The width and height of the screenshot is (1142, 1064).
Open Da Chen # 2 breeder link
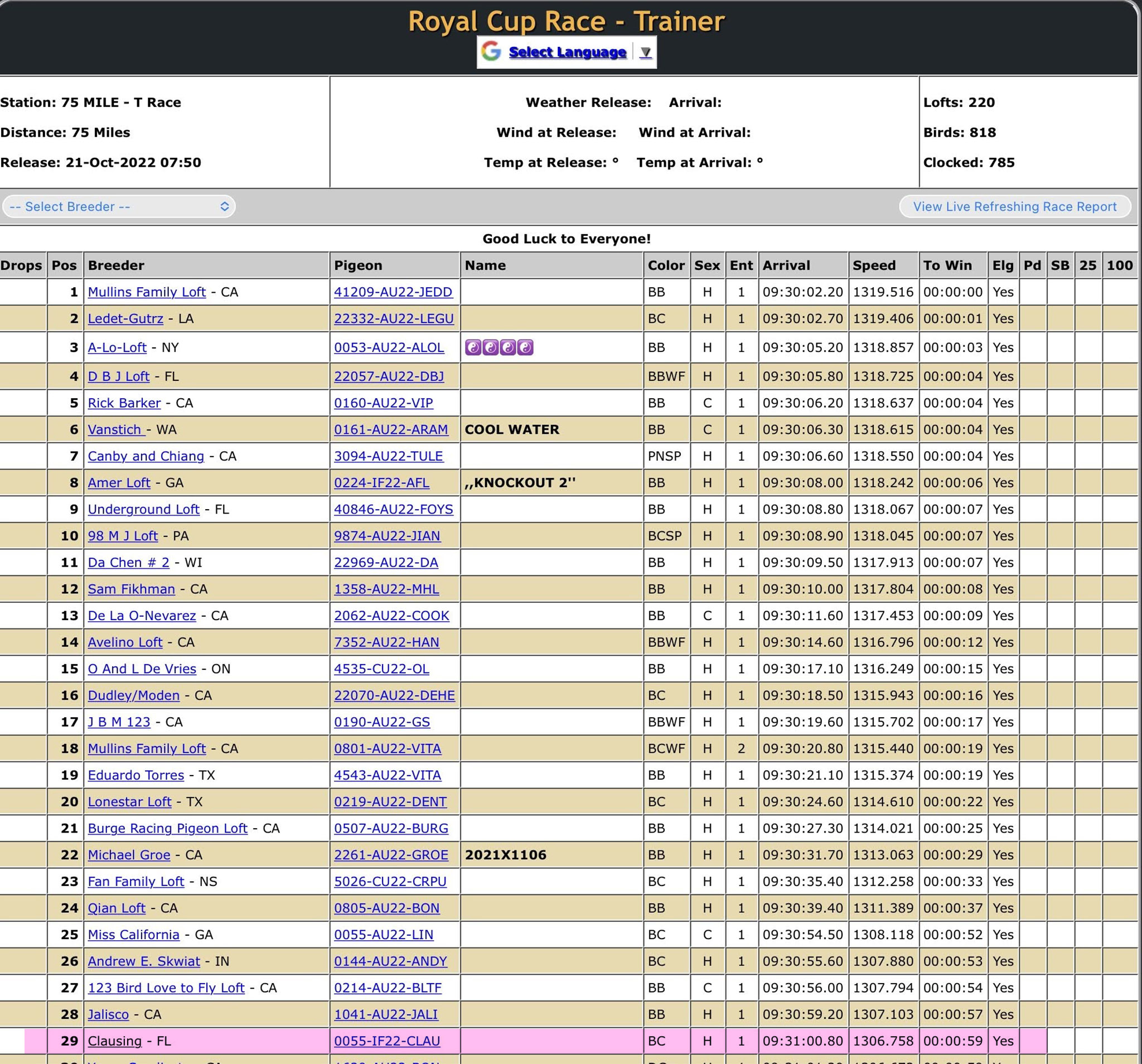pos(129,563)
